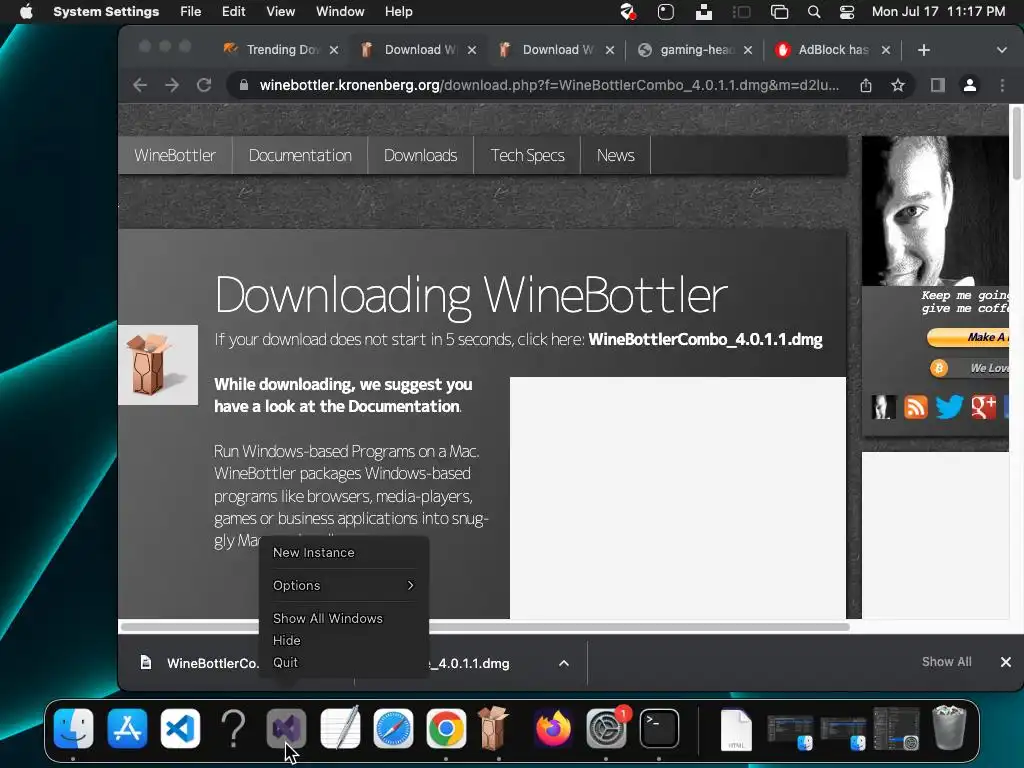Share this page using the share icon
The width and height of the screenshot is (1024, 768).
pyautogui.click(x=866, y=85)
